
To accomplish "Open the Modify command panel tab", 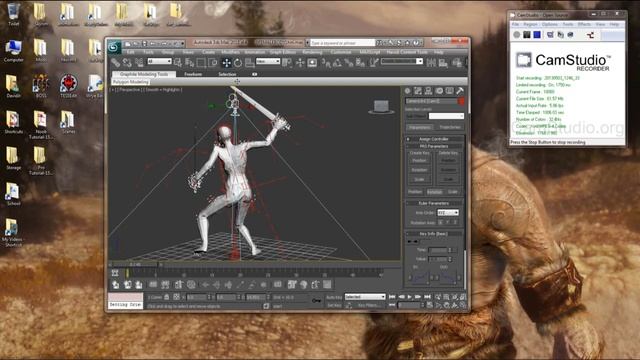I will click(x=418, y=91).
